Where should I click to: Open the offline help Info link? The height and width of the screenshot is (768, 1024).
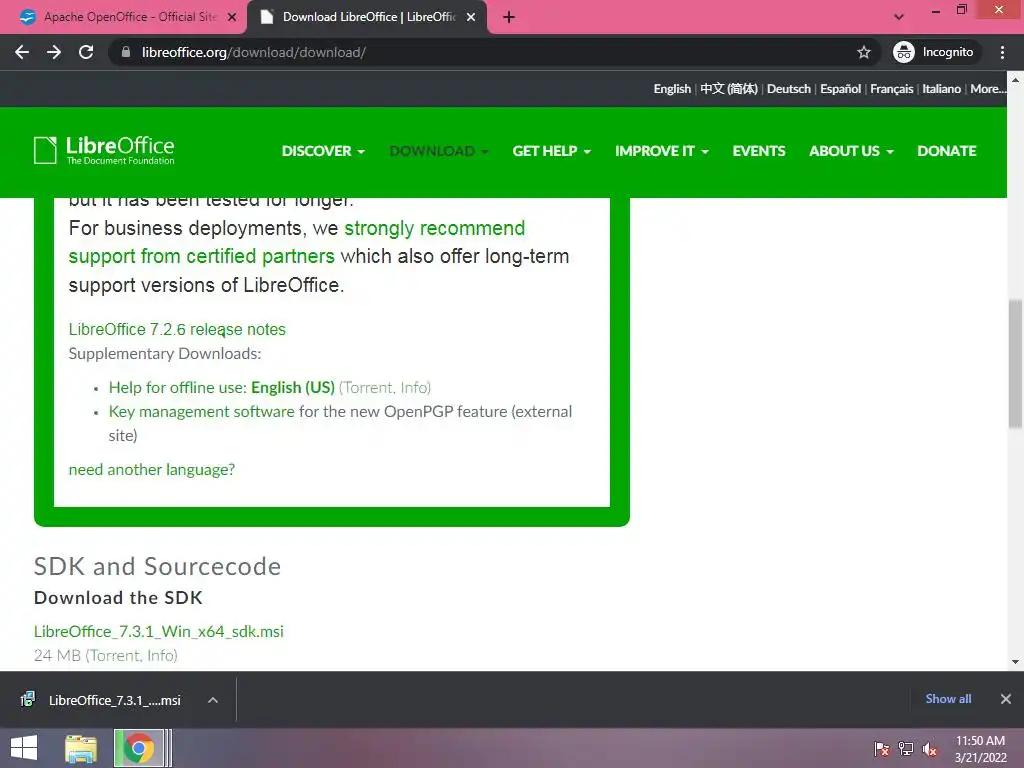point(414,387)
